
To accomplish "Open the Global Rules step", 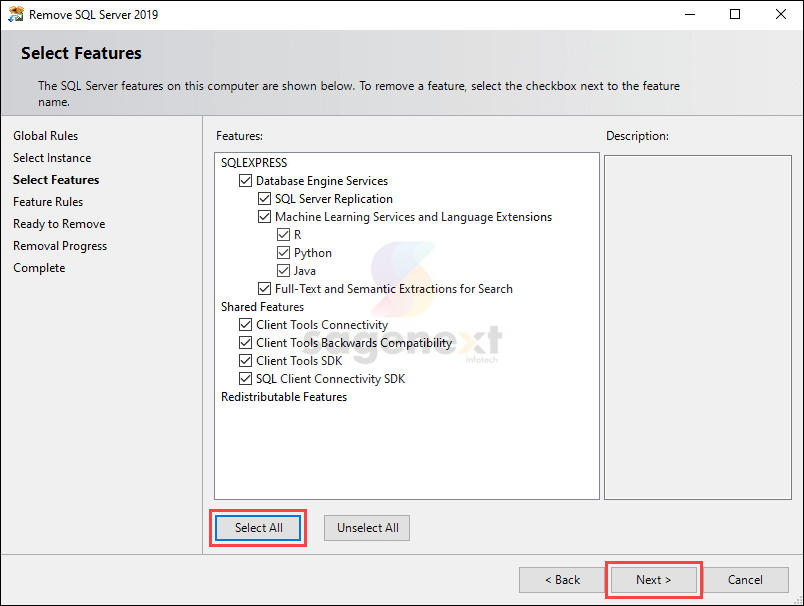I will coord(46,136).
